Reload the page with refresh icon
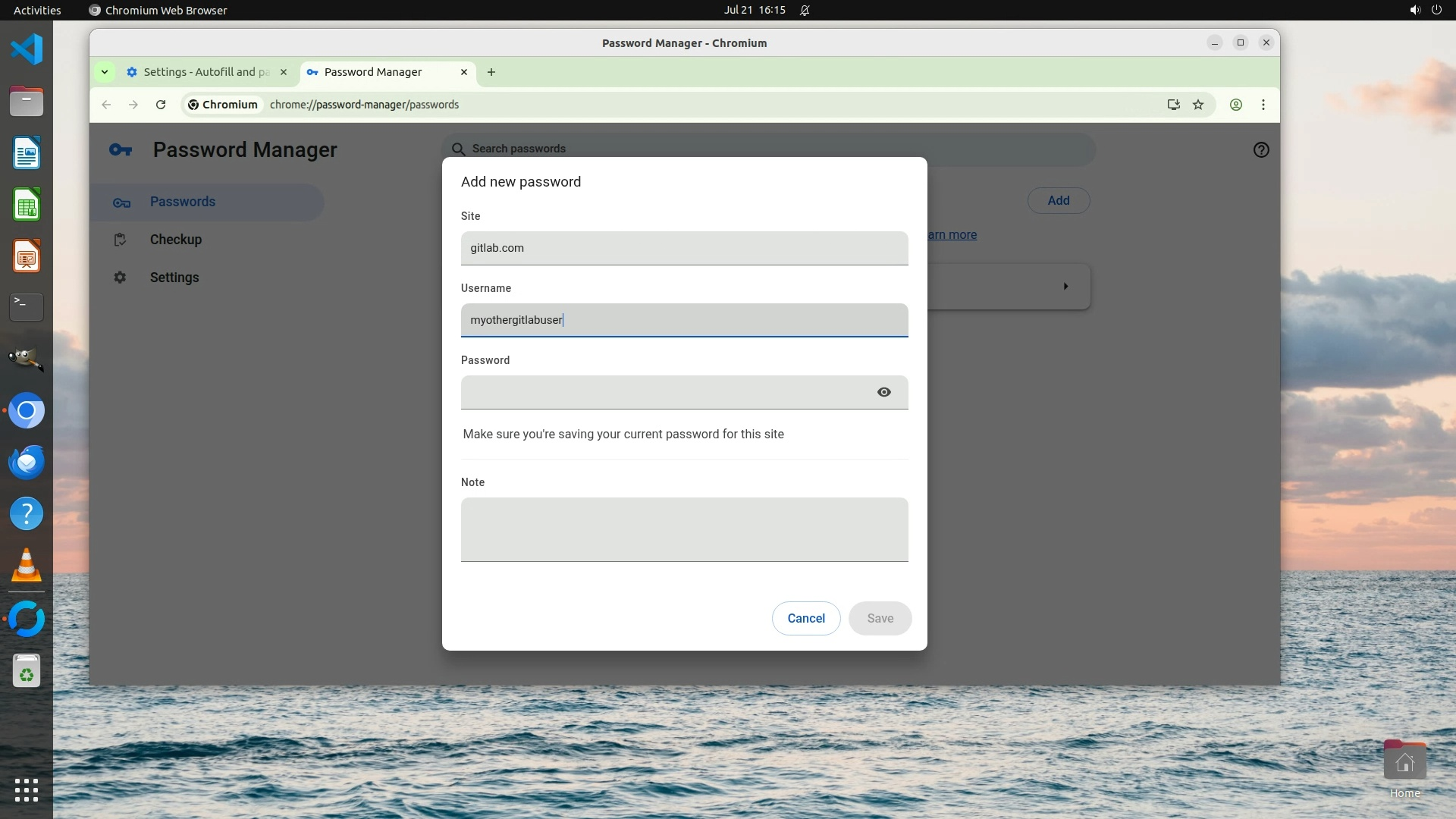Screen dimensions: 1456x819 pyautogui.click(x=161, y=105)
